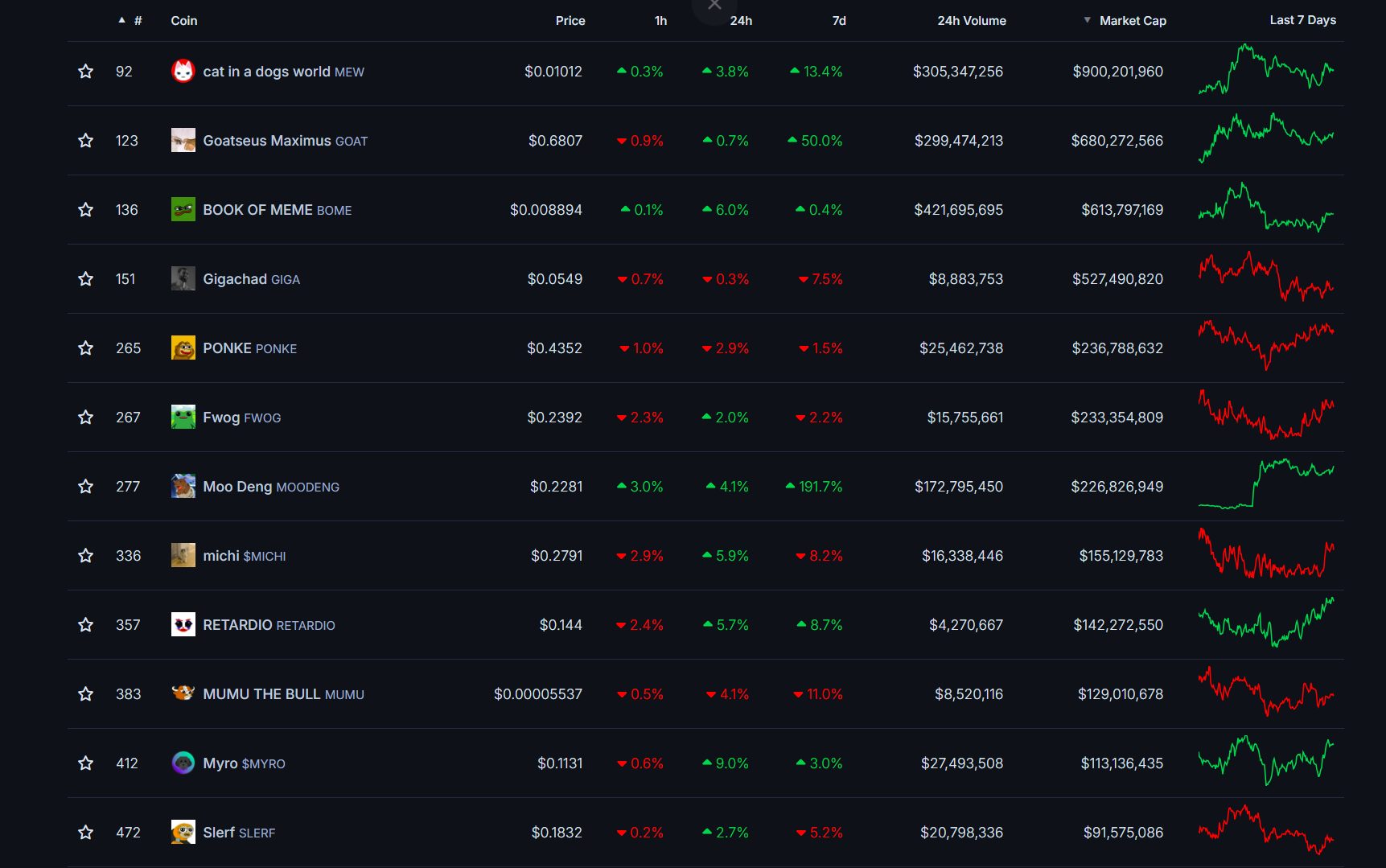Viewport: 1386px width, 868px height.
Task: Open the Slerf SLERF link
Action: pyautogui.click(x=239, y=833)
